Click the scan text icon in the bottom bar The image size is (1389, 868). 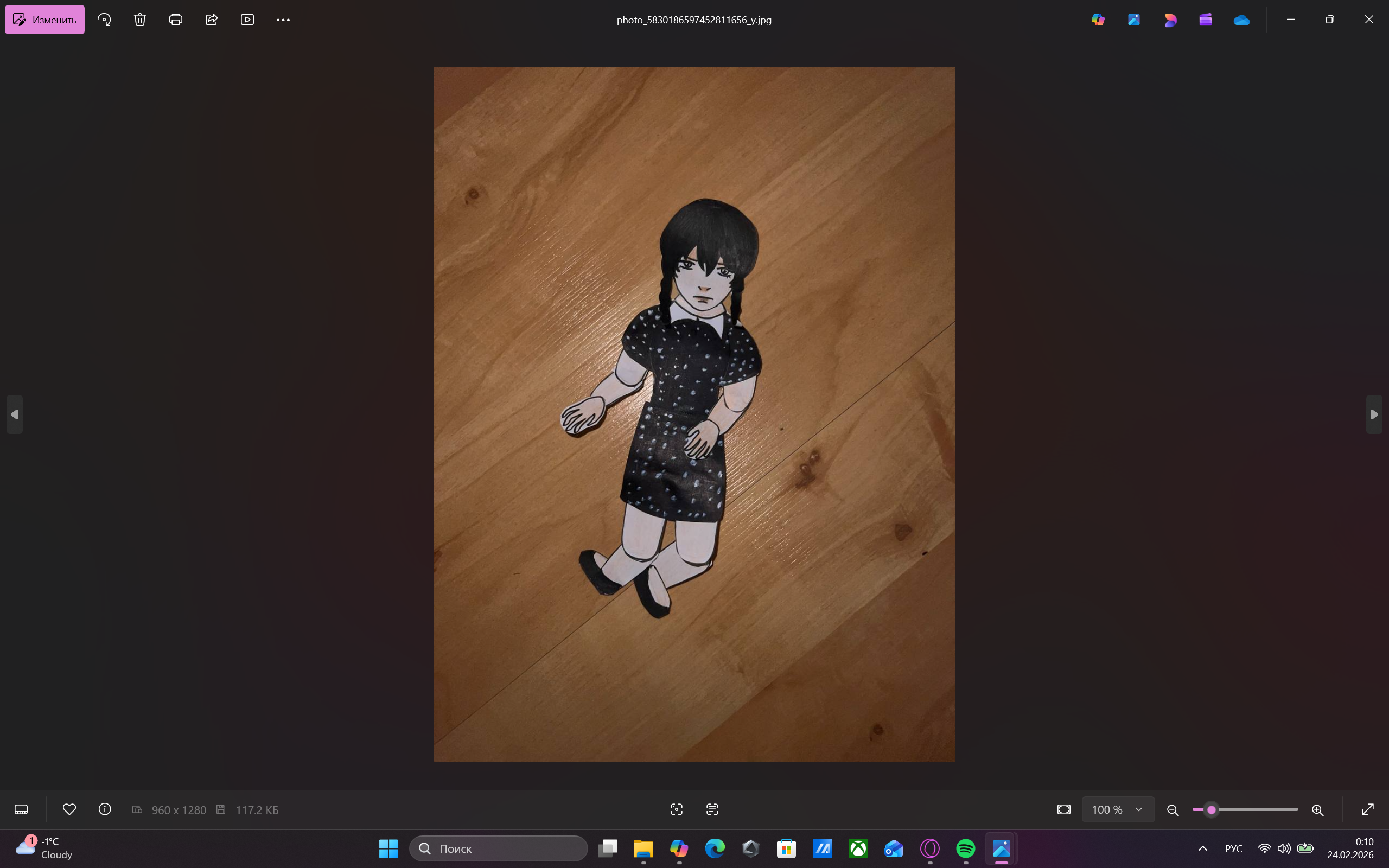[x=712, y=809]
